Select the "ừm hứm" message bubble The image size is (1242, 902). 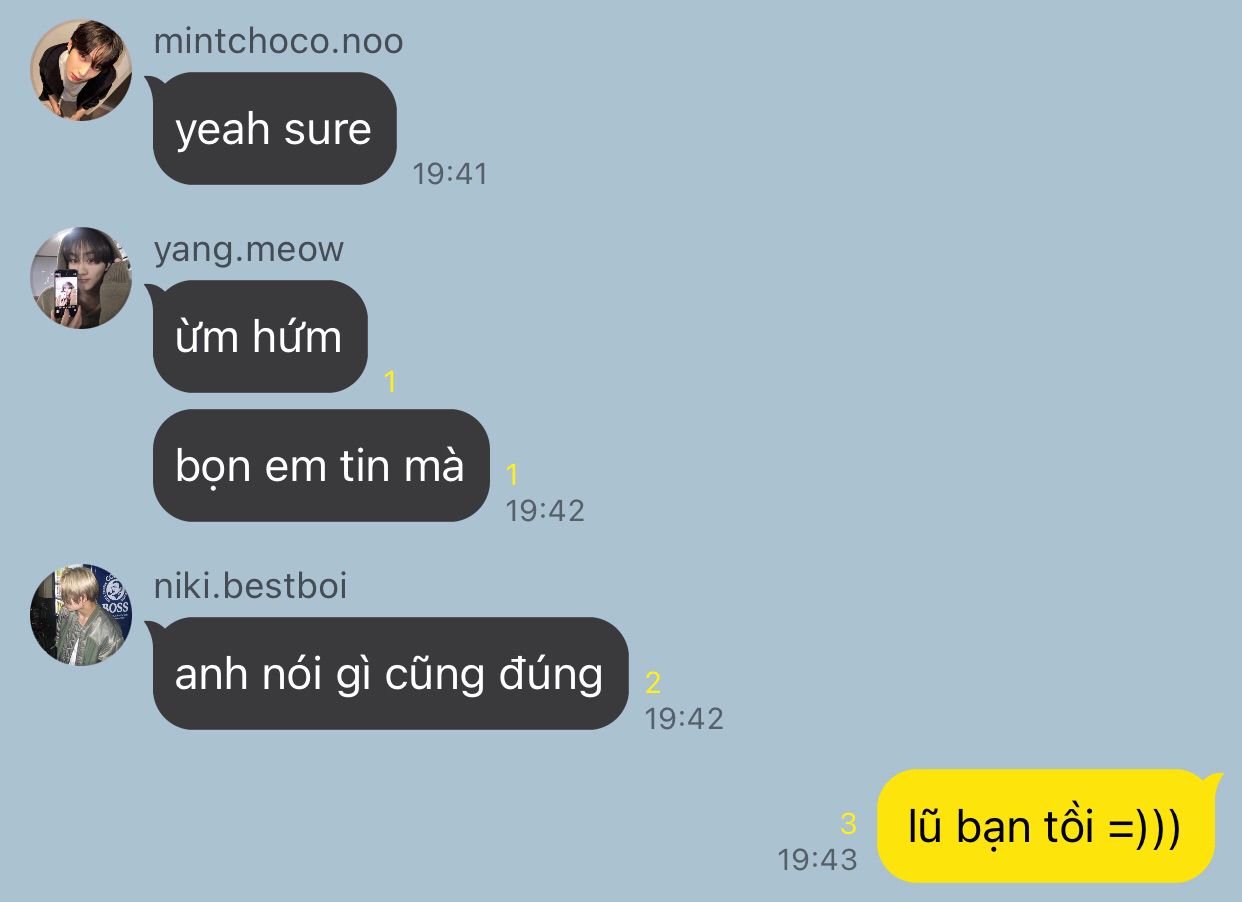tap(258, 337)
